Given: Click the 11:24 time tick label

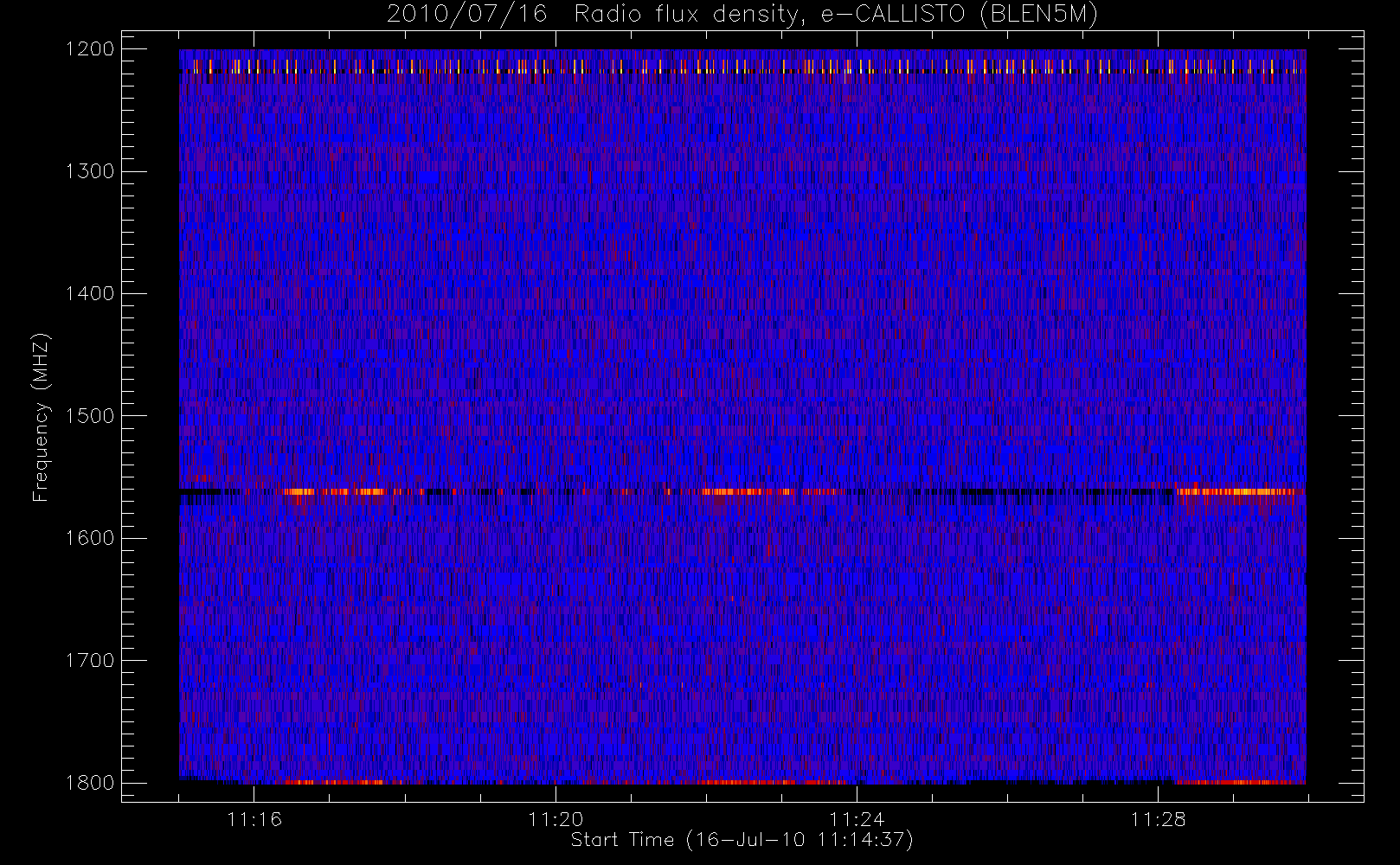Looking at the screenshot, I should pyautogui.click(x=857, y=819).
